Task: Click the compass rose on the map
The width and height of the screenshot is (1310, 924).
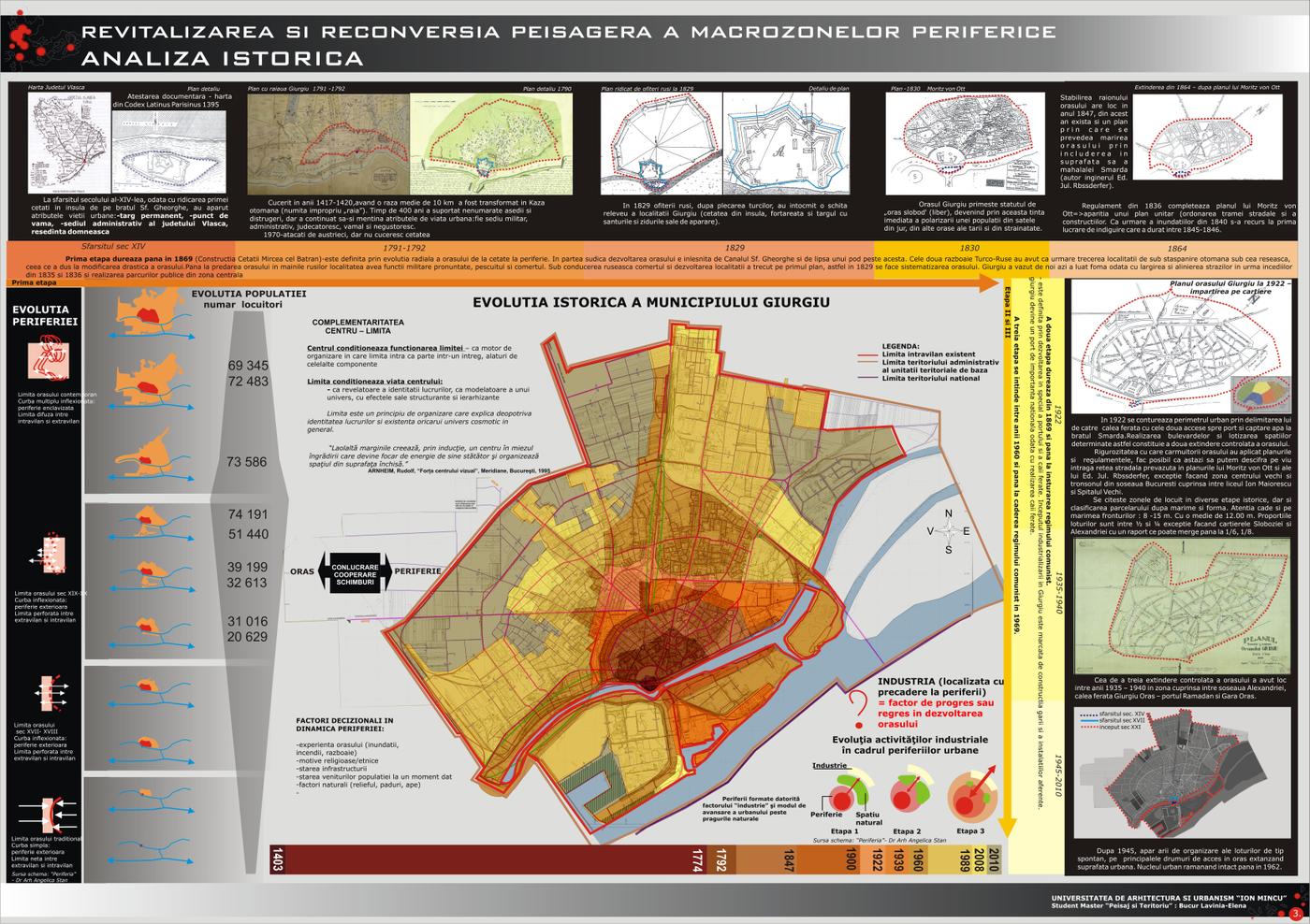Action: pos(949,530)
